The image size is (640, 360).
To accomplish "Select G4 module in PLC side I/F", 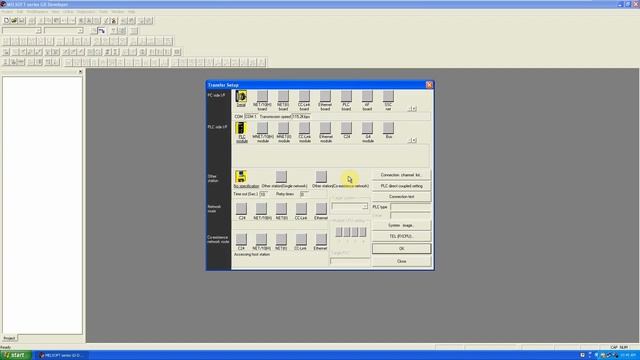I will tap(367, 129).
